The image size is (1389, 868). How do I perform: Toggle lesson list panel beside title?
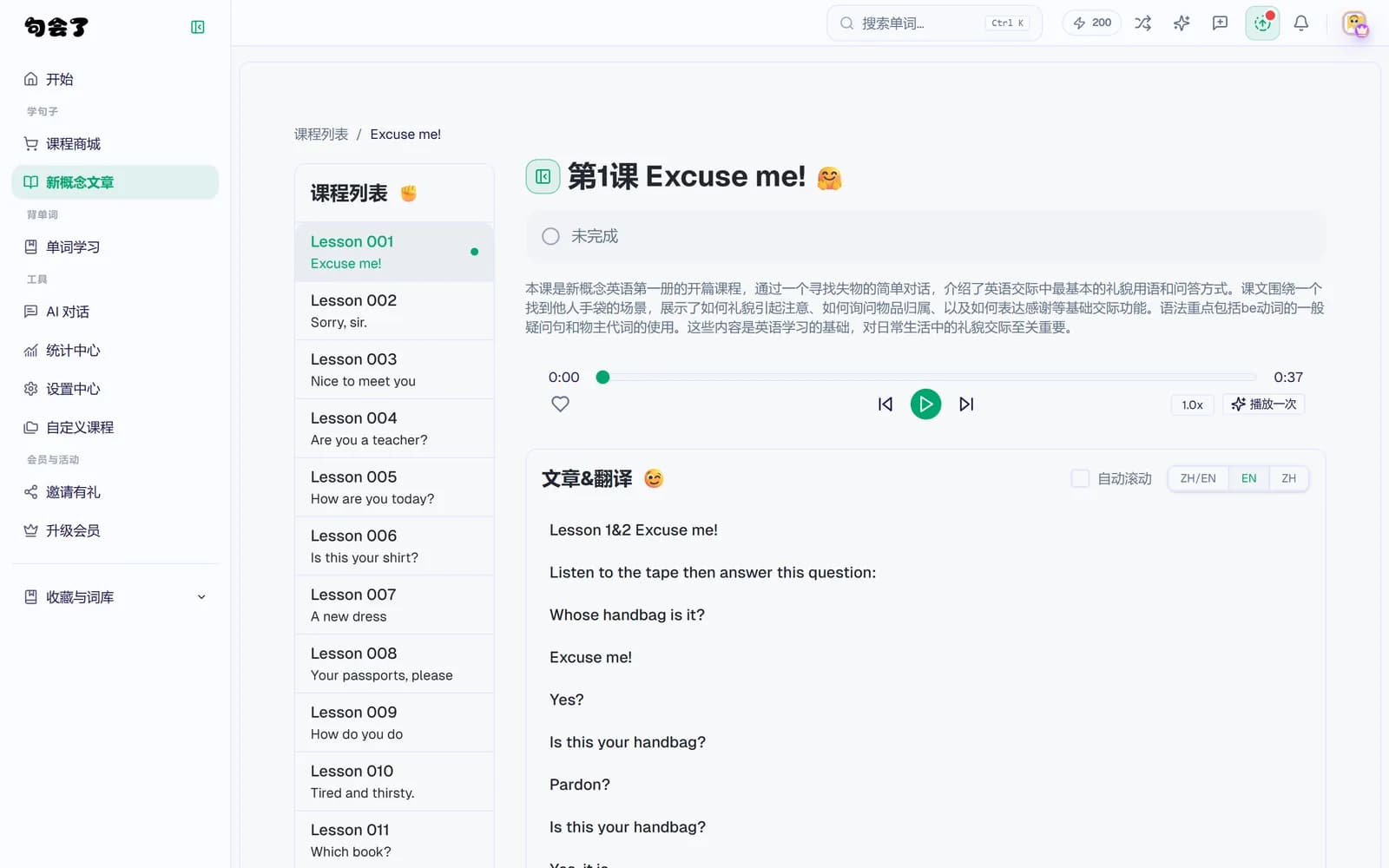pos(543,176)
